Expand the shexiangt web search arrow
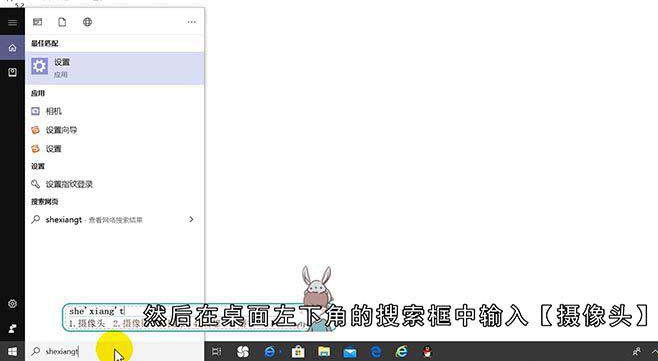 pos(191,219)
